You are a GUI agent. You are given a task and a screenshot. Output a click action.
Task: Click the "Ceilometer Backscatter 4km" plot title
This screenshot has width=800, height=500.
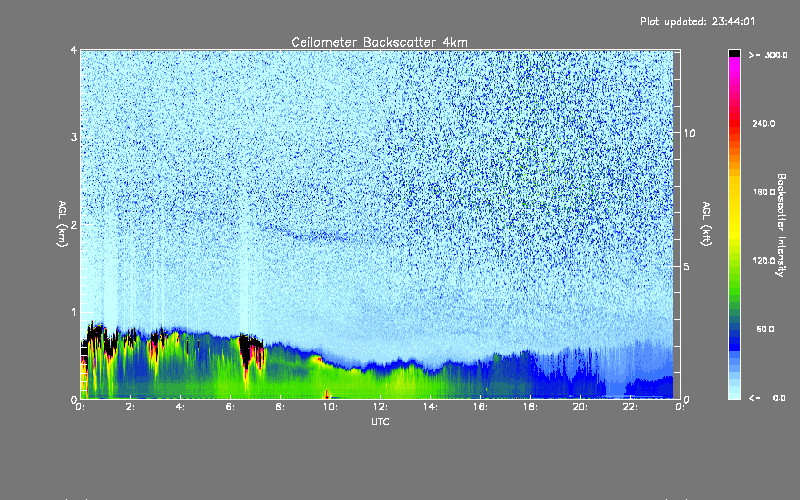tap(379, 42)
